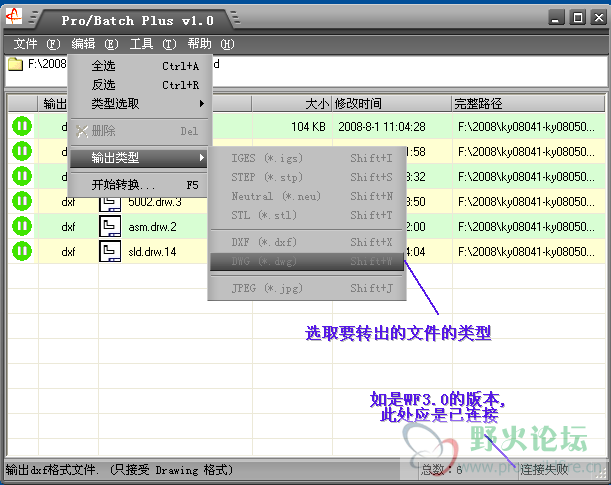The height and width of the screenshot is (485, 611).
Task: Click green pause icon of sld.drw.14 row
Action: click(22, 251)
